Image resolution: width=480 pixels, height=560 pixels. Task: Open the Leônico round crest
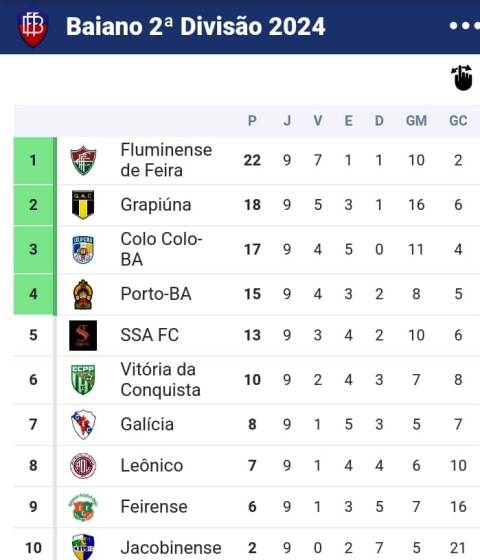coord(83,466)
